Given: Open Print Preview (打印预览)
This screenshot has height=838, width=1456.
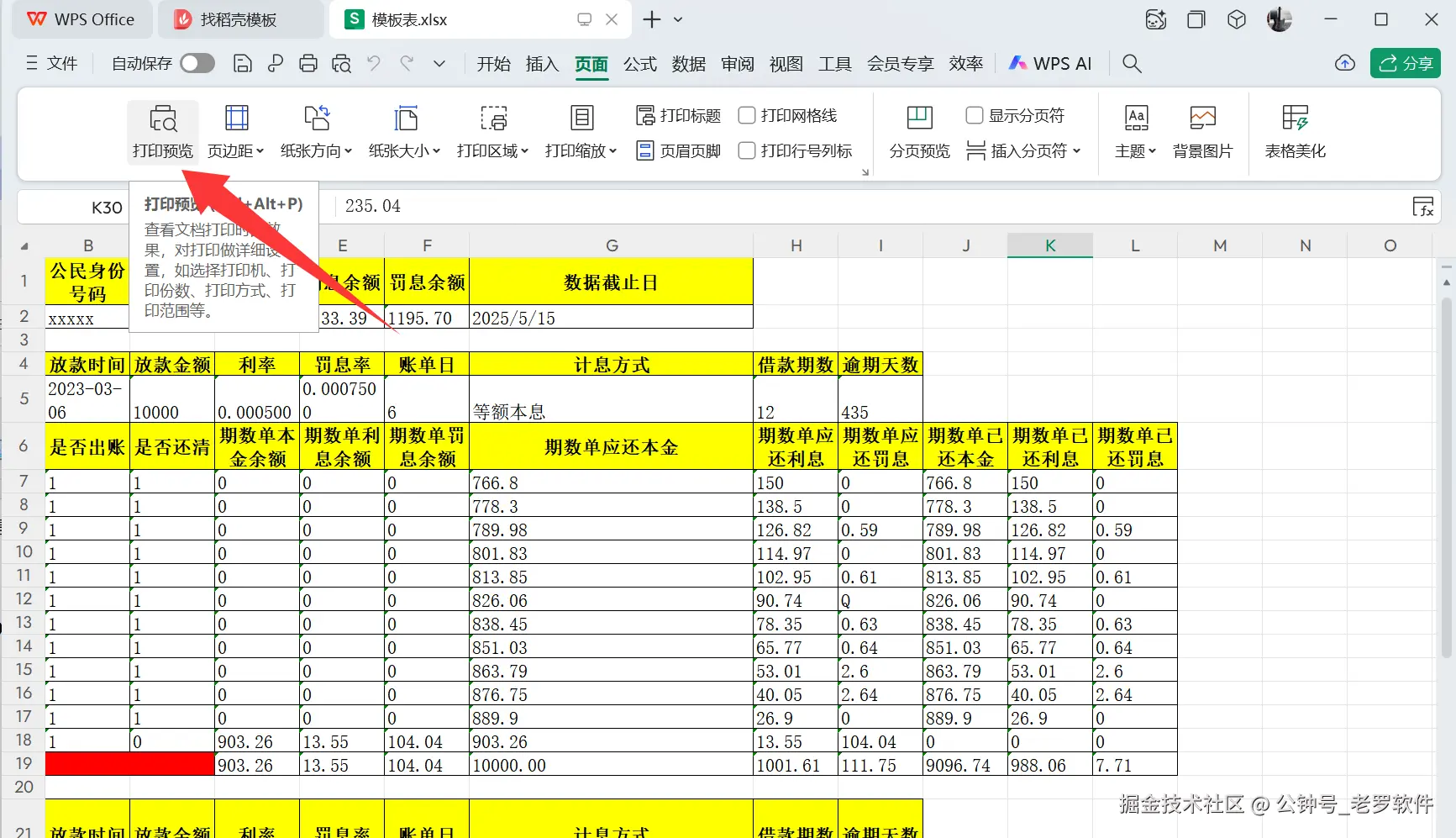Looking at the screenshot, I should pos(163,131).
